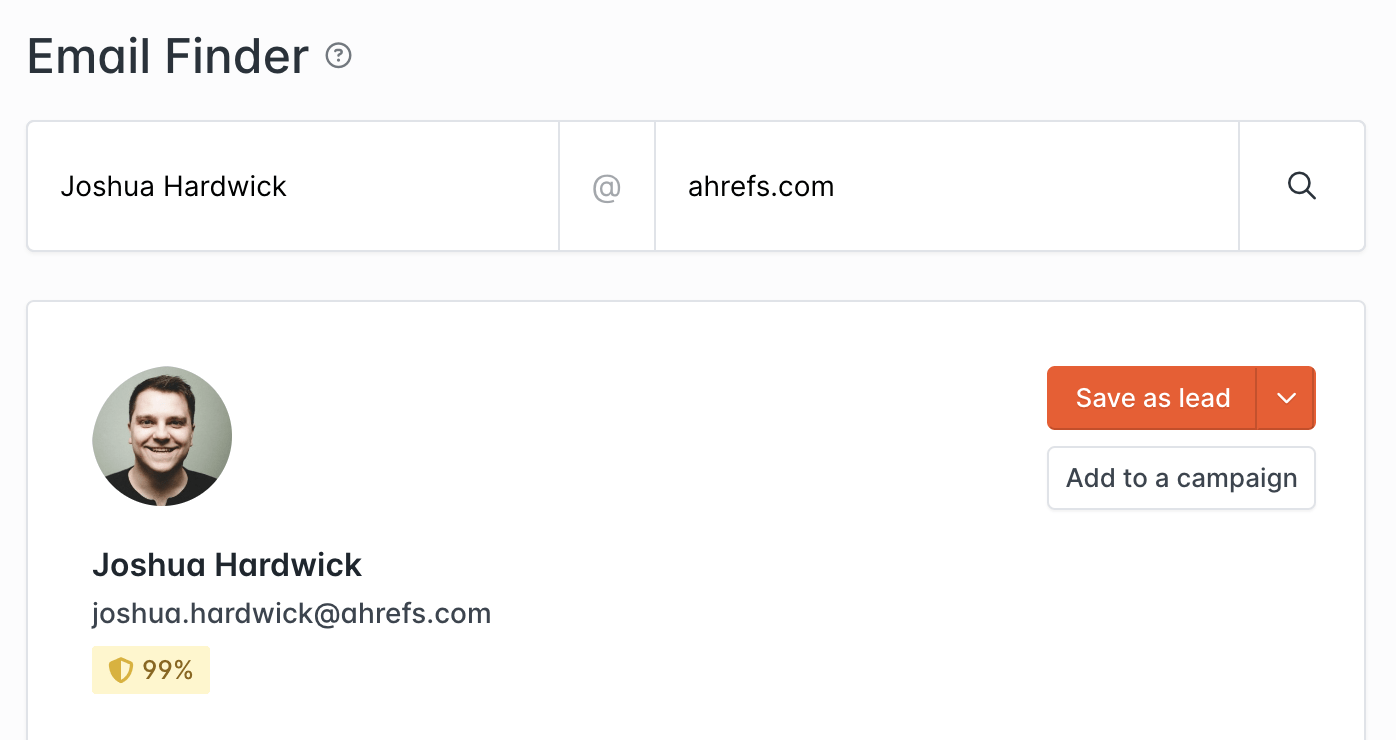The image size is (1396, 740).
Task: Click the help question mark icon
Action: point(339,56)
